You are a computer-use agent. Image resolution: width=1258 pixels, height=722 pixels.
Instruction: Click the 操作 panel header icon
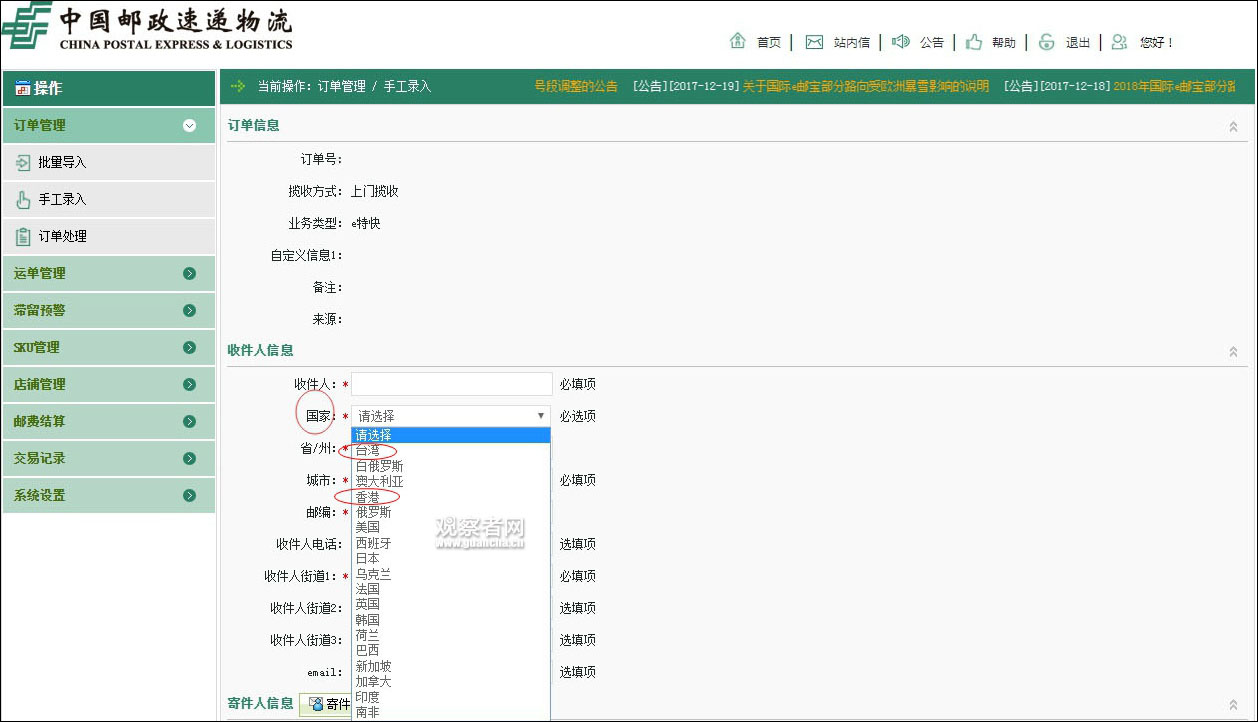pos(22,88)
